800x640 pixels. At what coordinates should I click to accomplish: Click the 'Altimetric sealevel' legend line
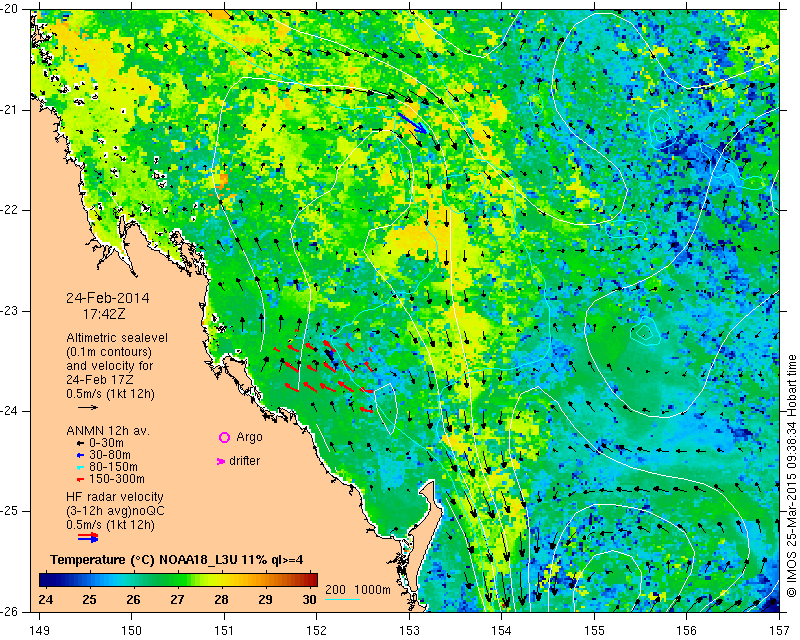pos(117,338)
